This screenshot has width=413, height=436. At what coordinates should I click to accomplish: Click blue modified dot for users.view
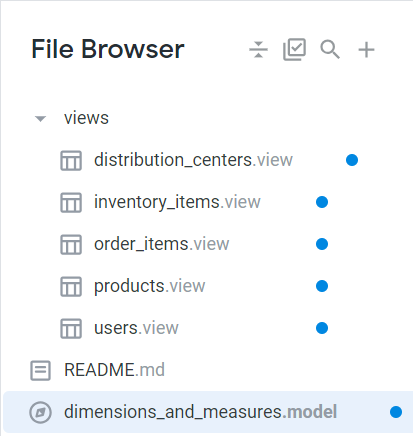click(x=322, y=328)
